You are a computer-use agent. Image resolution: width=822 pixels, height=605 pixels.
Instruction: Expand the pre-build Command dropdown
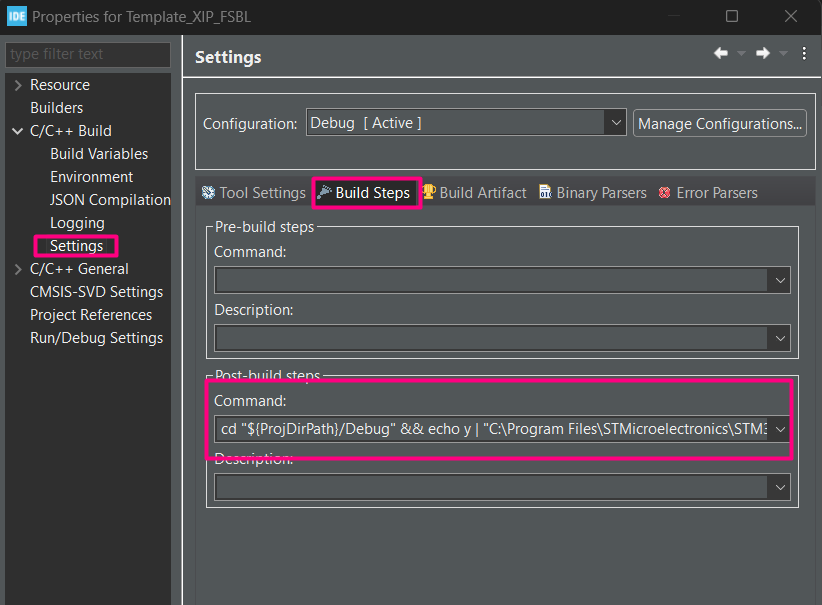coord(780,281)
